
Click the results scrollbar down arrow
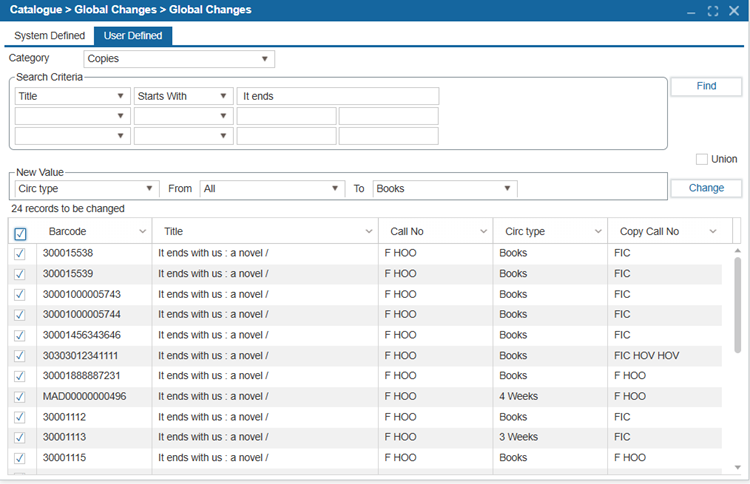(738, 467)
